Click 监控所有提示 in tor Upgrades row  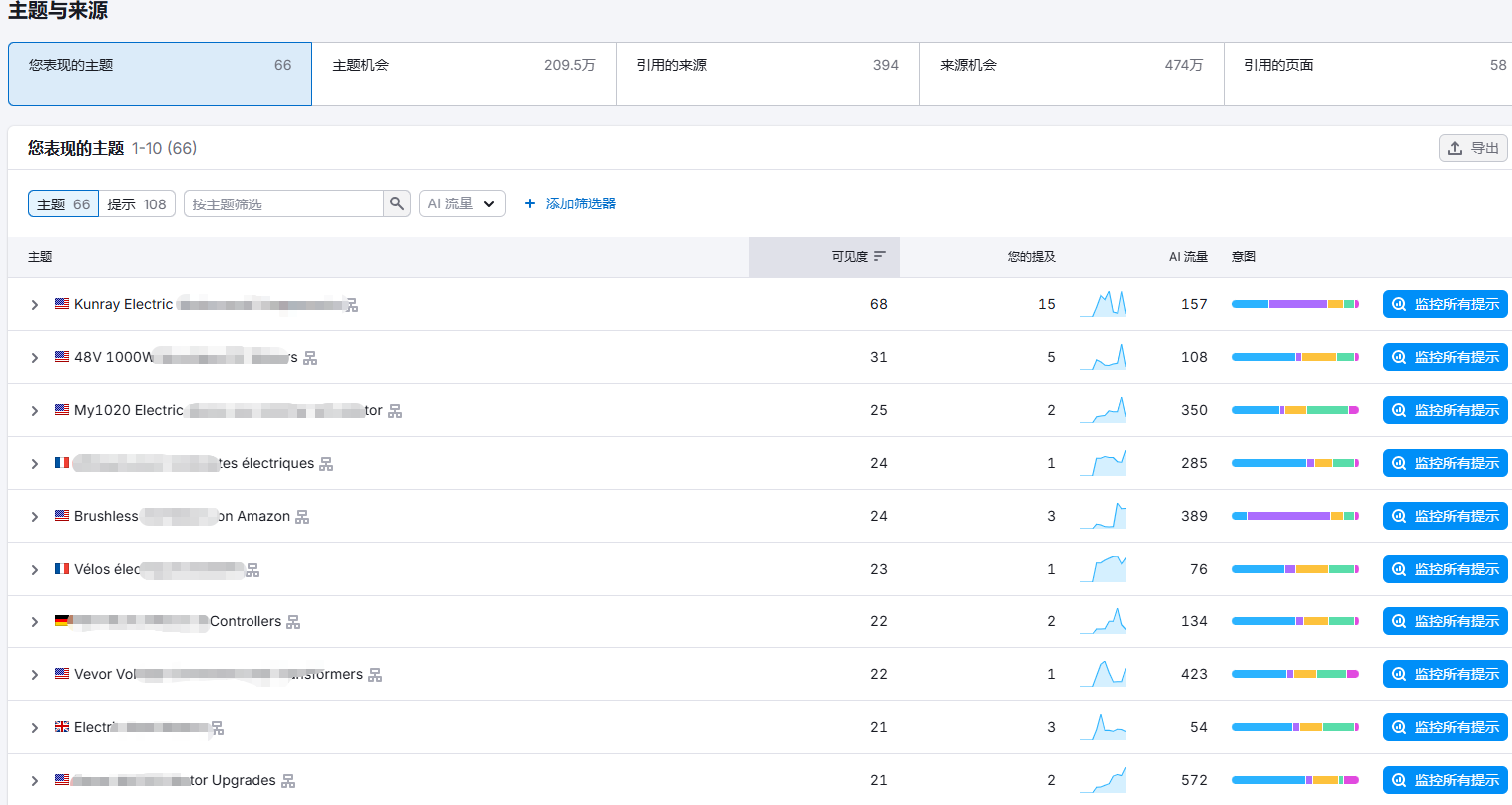[1445, 780]
